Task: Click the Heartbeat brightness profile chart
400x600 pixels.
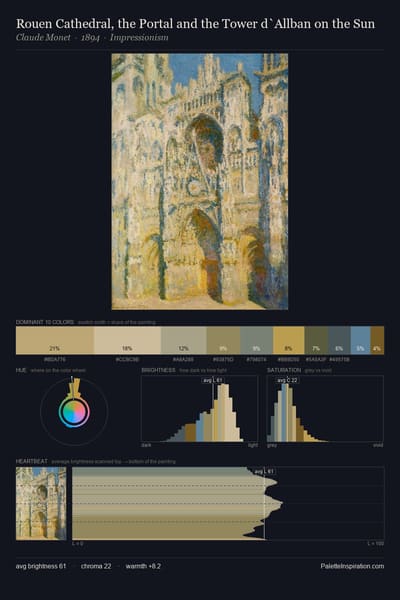Action: click(x=228, y=504)
